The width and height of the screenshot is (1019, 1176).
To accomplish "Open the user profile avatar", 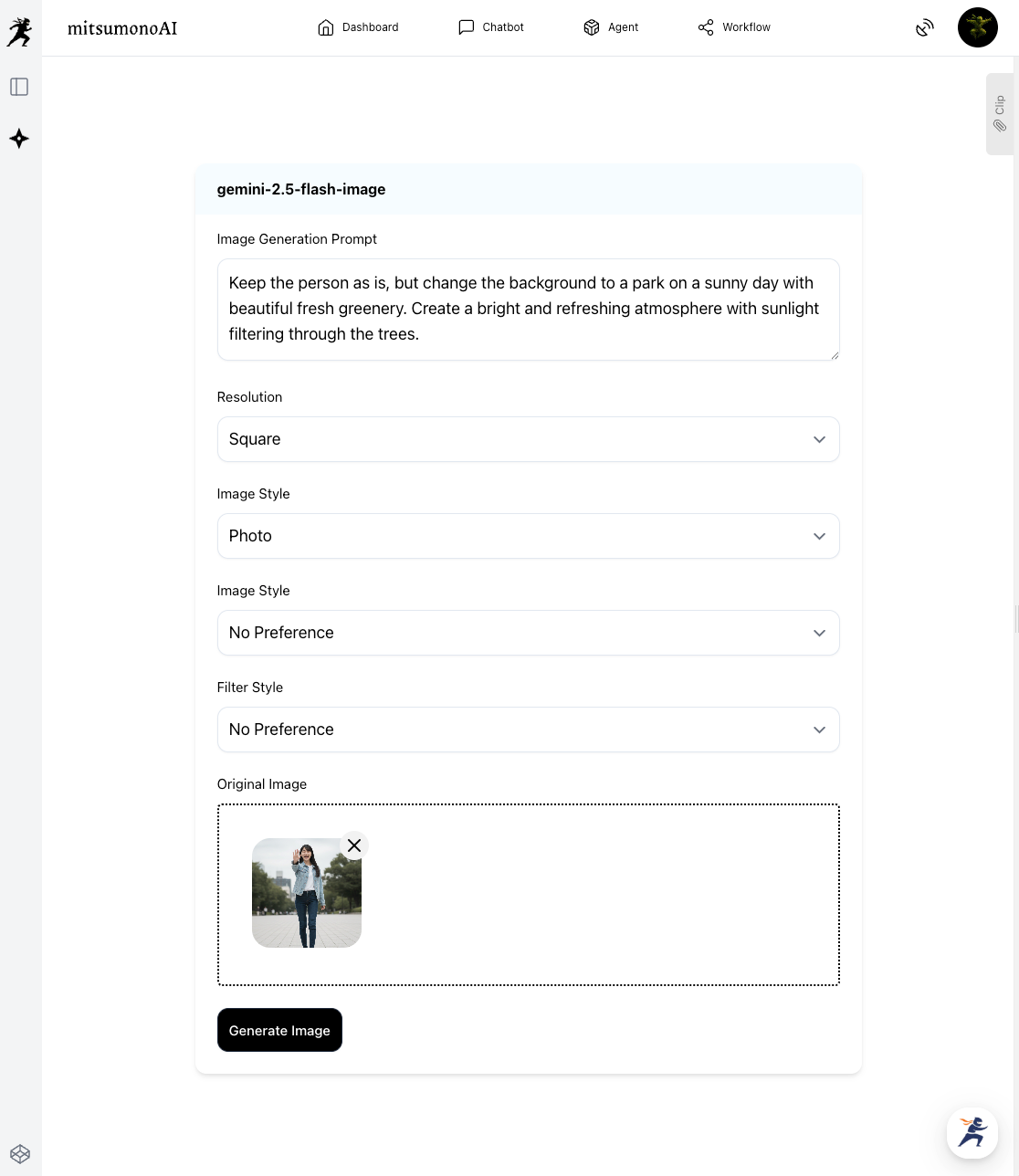I will (977, 27).
